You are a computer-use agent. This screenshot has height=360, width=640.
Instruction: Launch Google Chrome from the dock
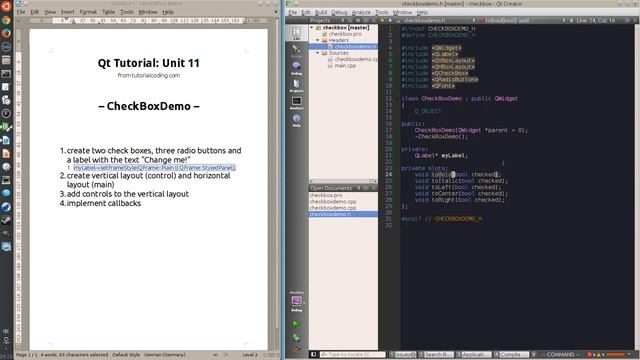(6, 20)
